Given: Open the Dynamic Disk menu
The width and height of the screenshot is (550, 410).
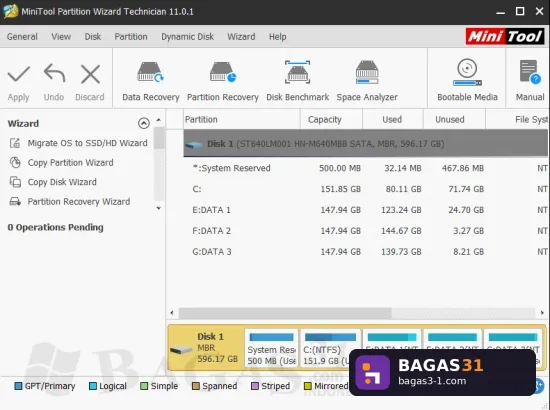Looking at the screenshot, I should coord(187,36).
